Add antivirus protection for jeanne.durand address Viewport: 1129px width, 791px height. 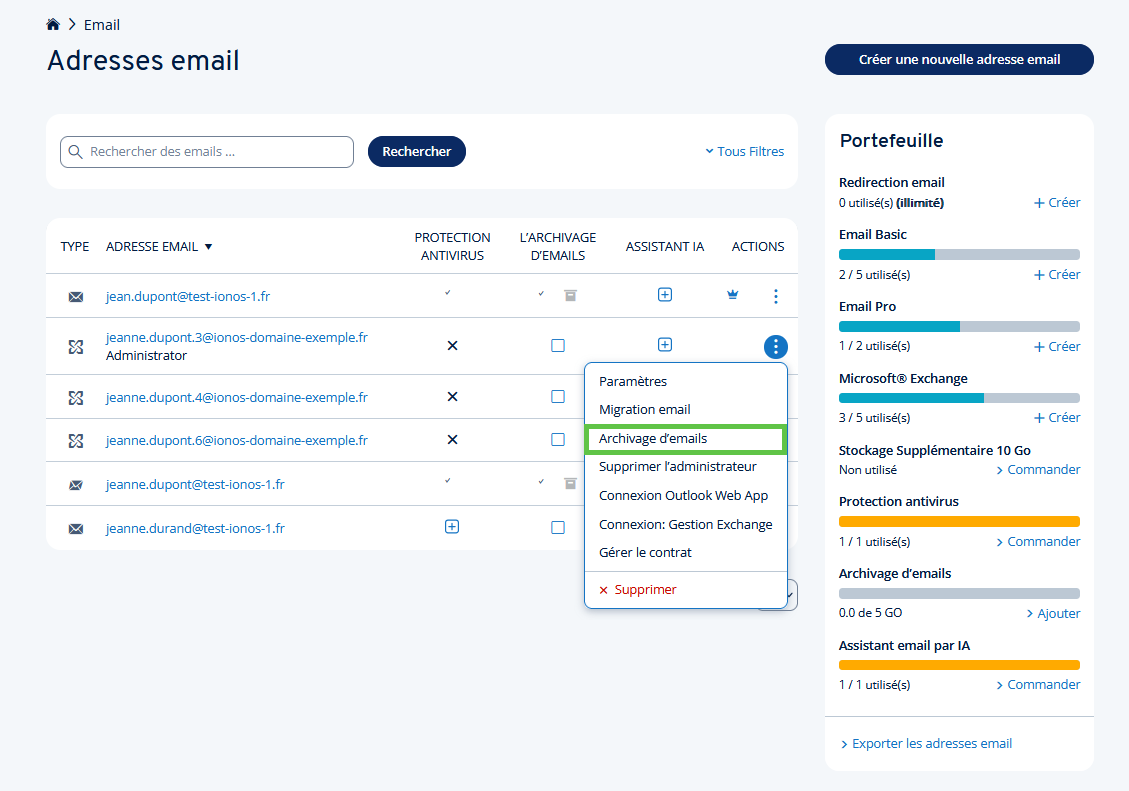452,527
